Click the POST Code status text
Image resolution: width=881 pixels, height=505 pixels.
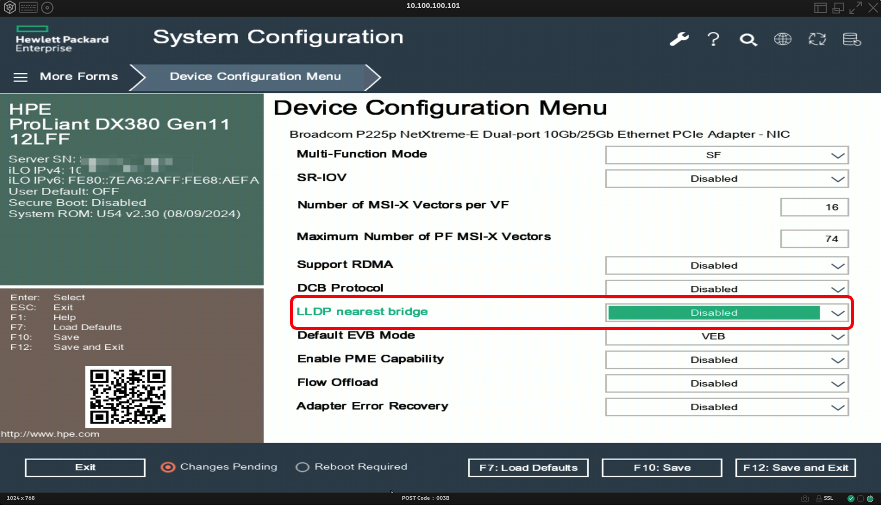pos(425,498)
